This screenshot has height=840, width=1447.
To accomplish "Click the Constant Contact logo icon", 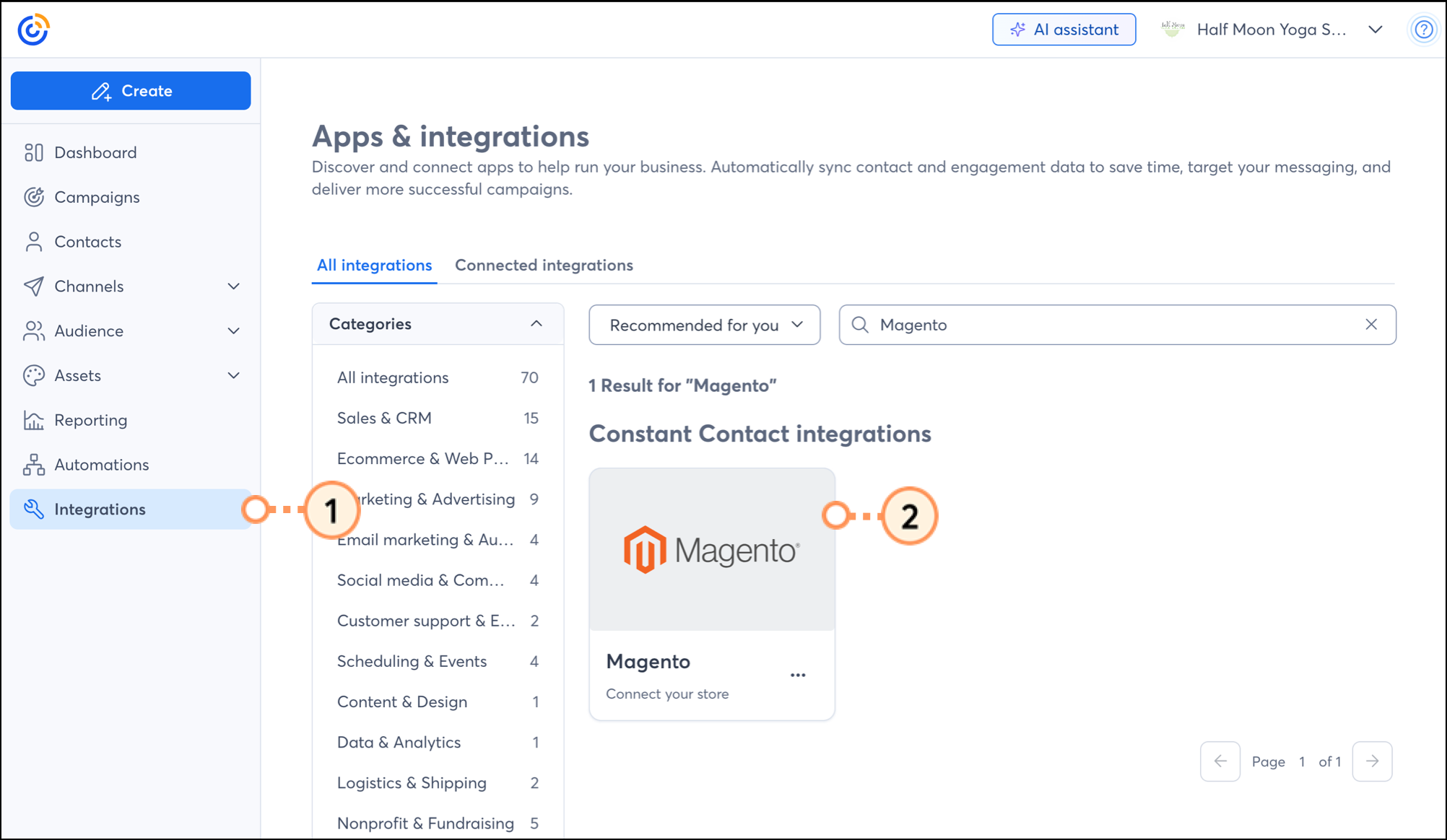I will [x=33, y=30].
